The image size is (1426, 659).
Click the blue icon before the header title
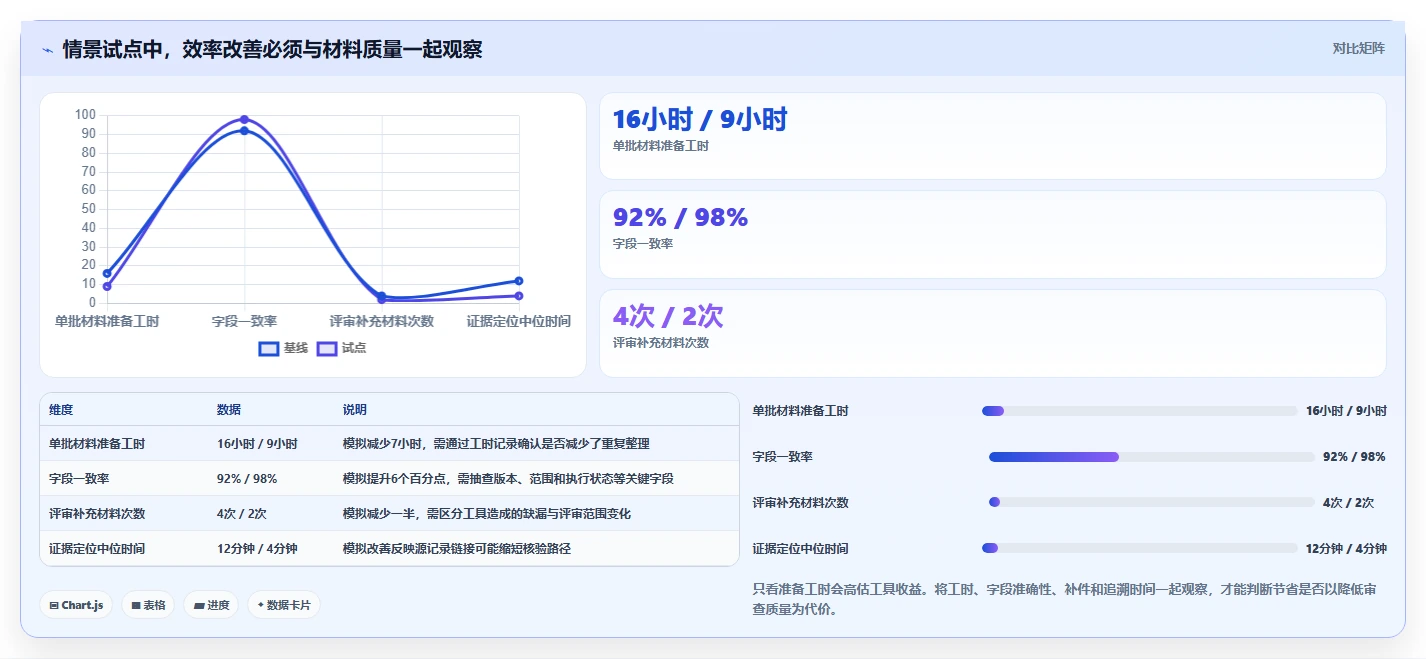tap(47, 50)
